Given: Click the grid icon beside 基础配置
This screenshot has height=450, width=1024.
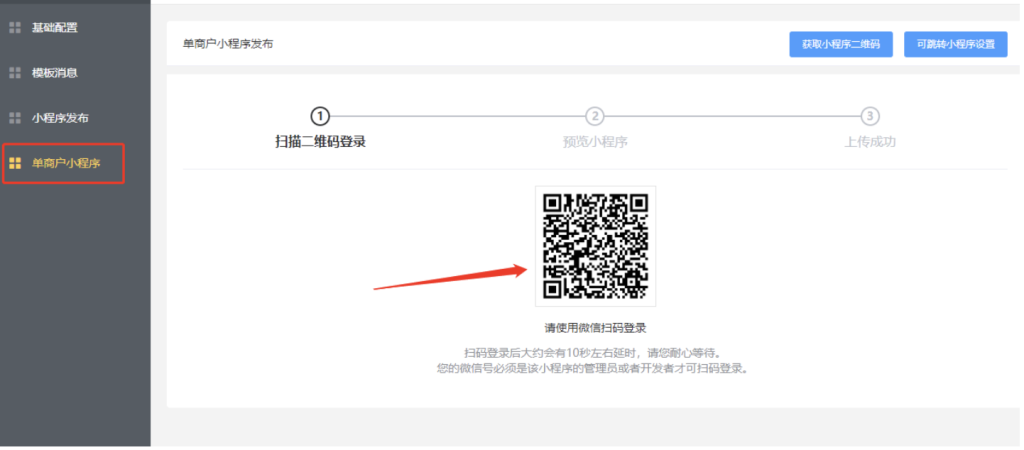Looking at the screenshot, I should (x=15, y=27).
